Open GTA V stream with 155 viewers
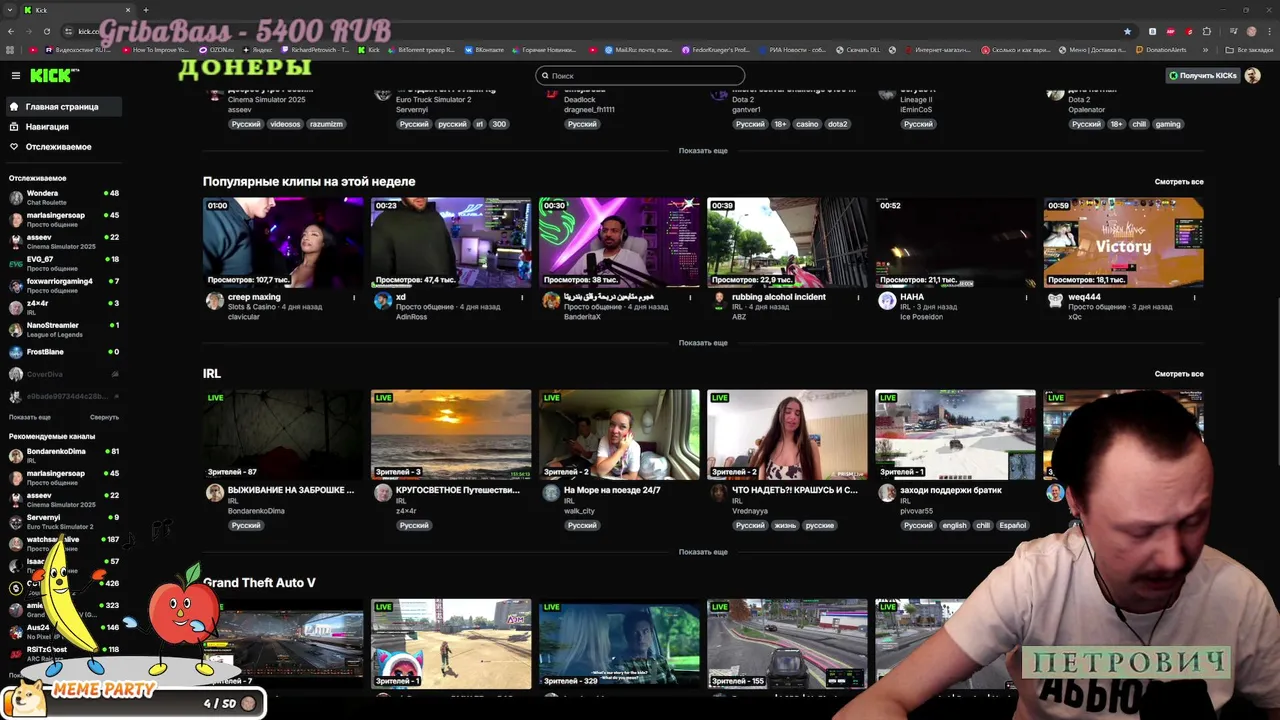 (x=787, y=644)
